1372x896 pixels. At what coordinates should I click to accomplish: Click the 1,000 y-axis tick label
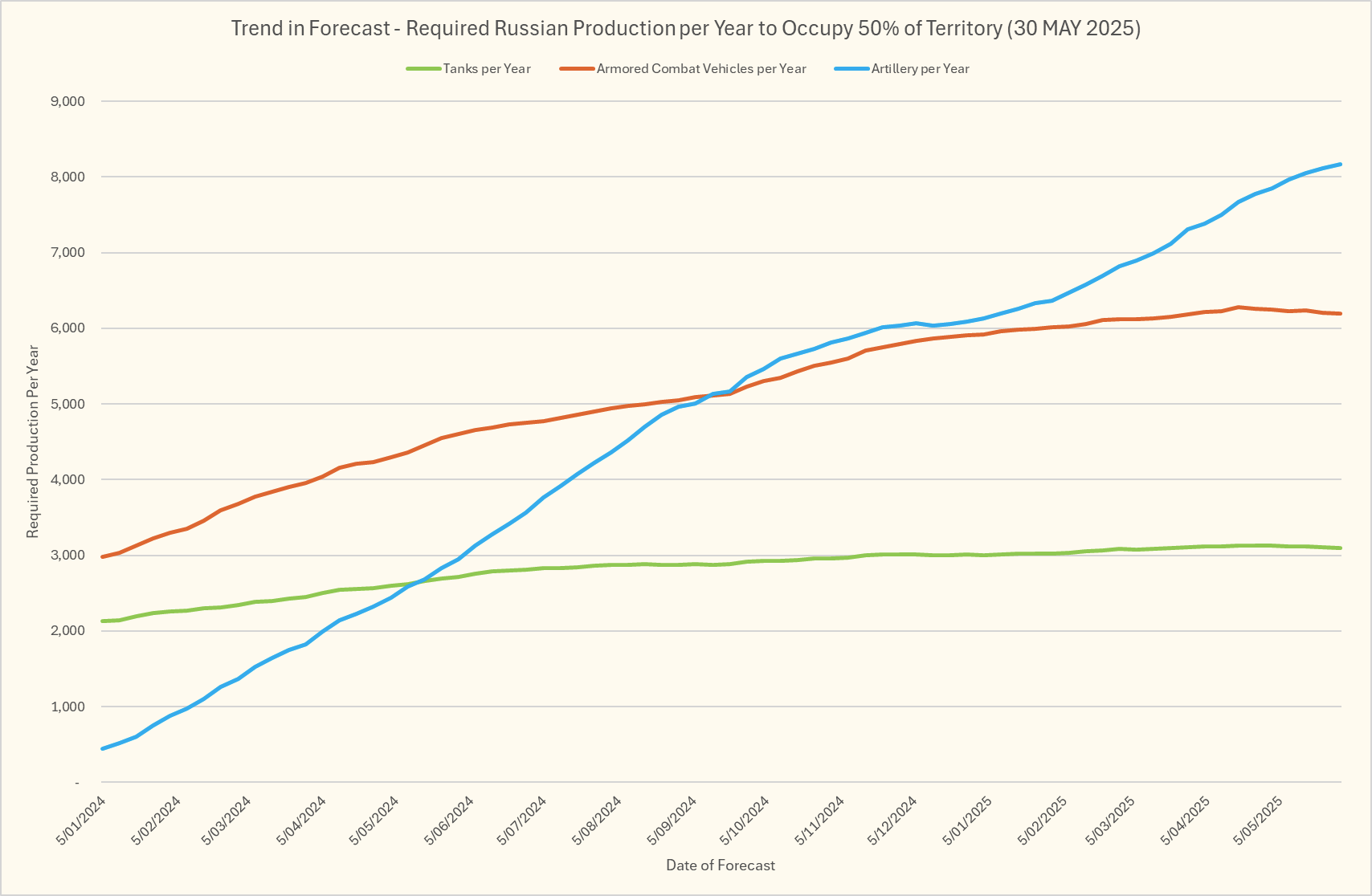tap(67, 707)
